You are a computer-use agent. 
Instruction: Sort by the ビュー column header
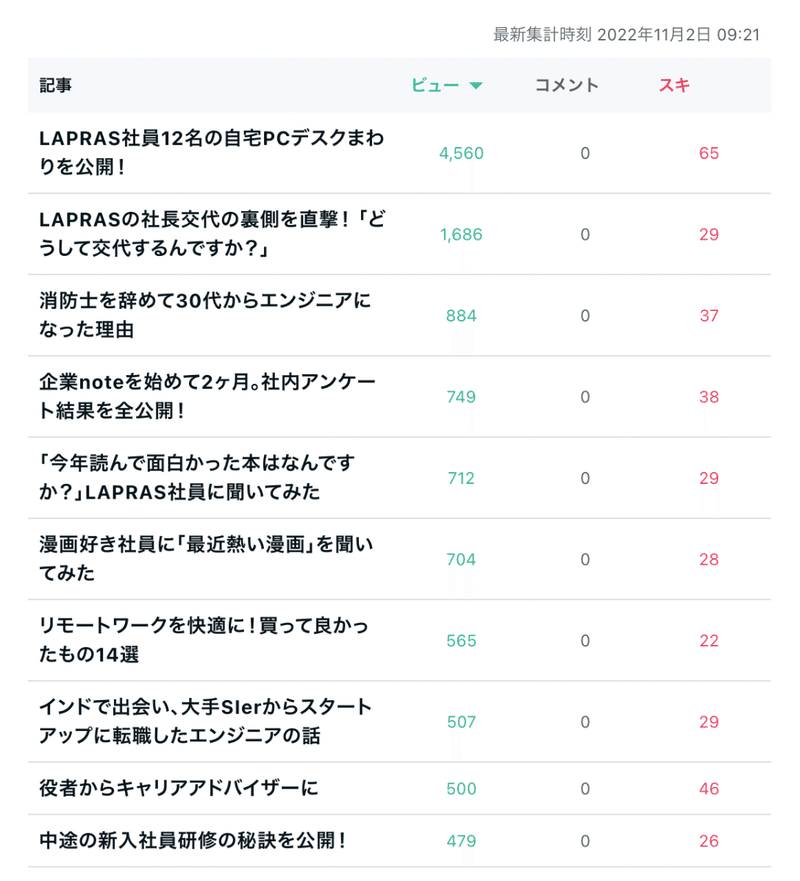(436, 86)
